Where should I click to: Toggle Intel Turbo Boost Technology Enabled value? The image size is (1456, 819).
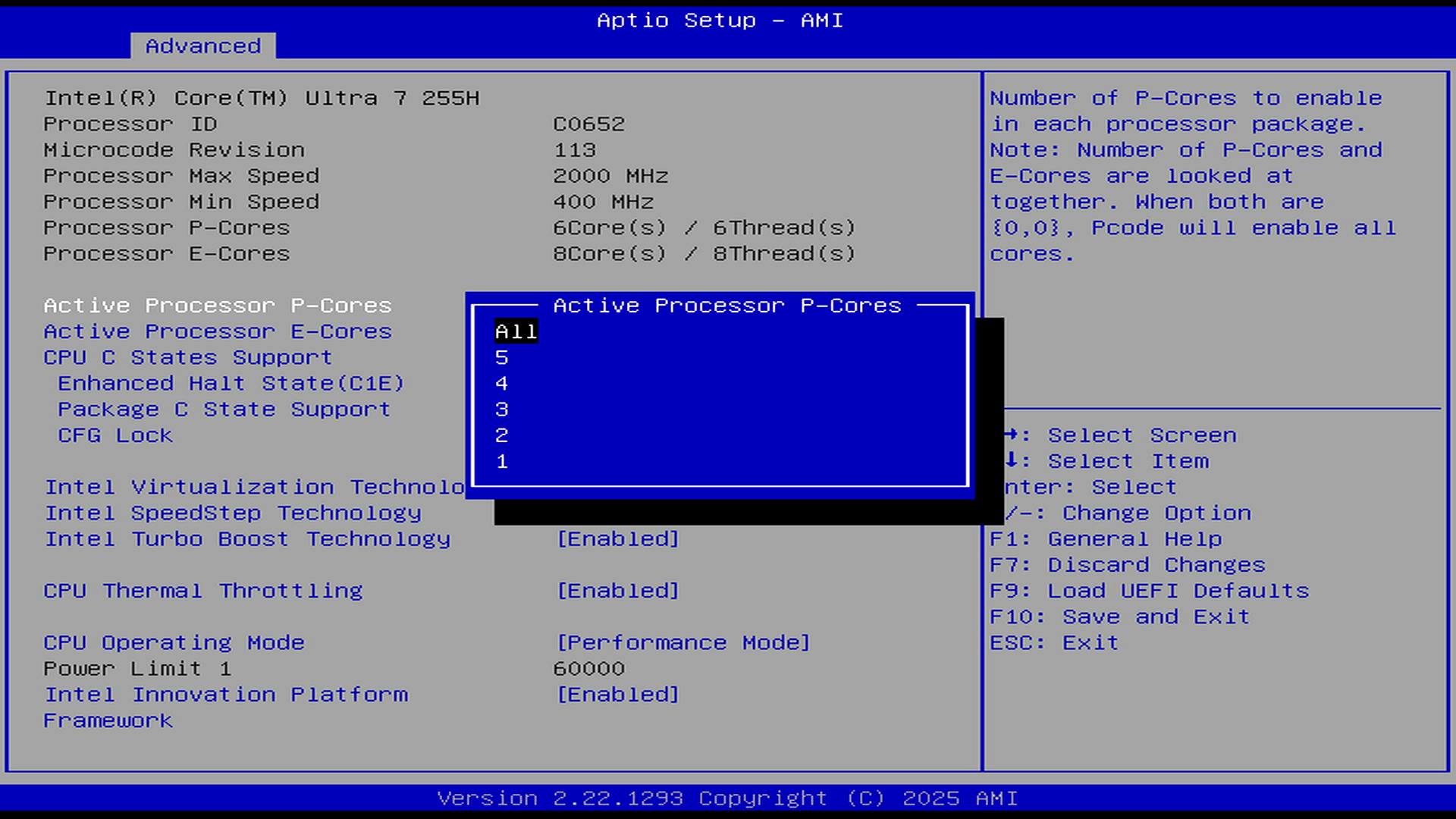click(x=617, y=539)
